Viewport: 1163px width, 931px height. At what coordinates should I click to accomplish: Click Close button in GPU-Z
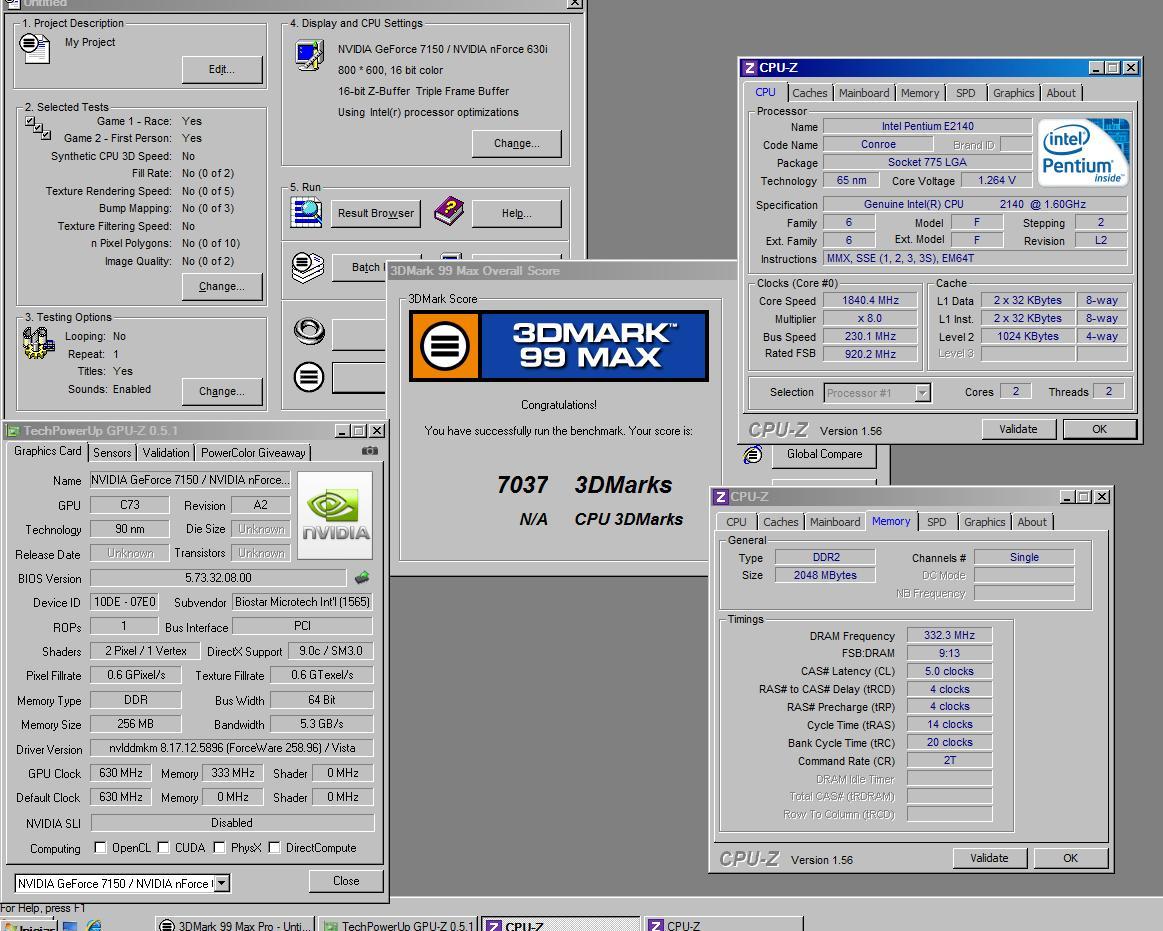pyautogui.click(x=346, y=881)
